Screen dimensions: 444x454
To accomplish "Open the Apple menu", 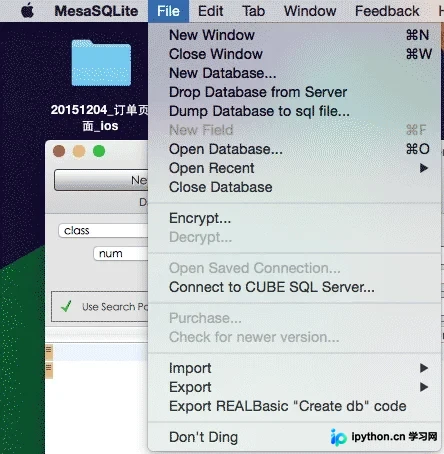I will click(27, 11).
